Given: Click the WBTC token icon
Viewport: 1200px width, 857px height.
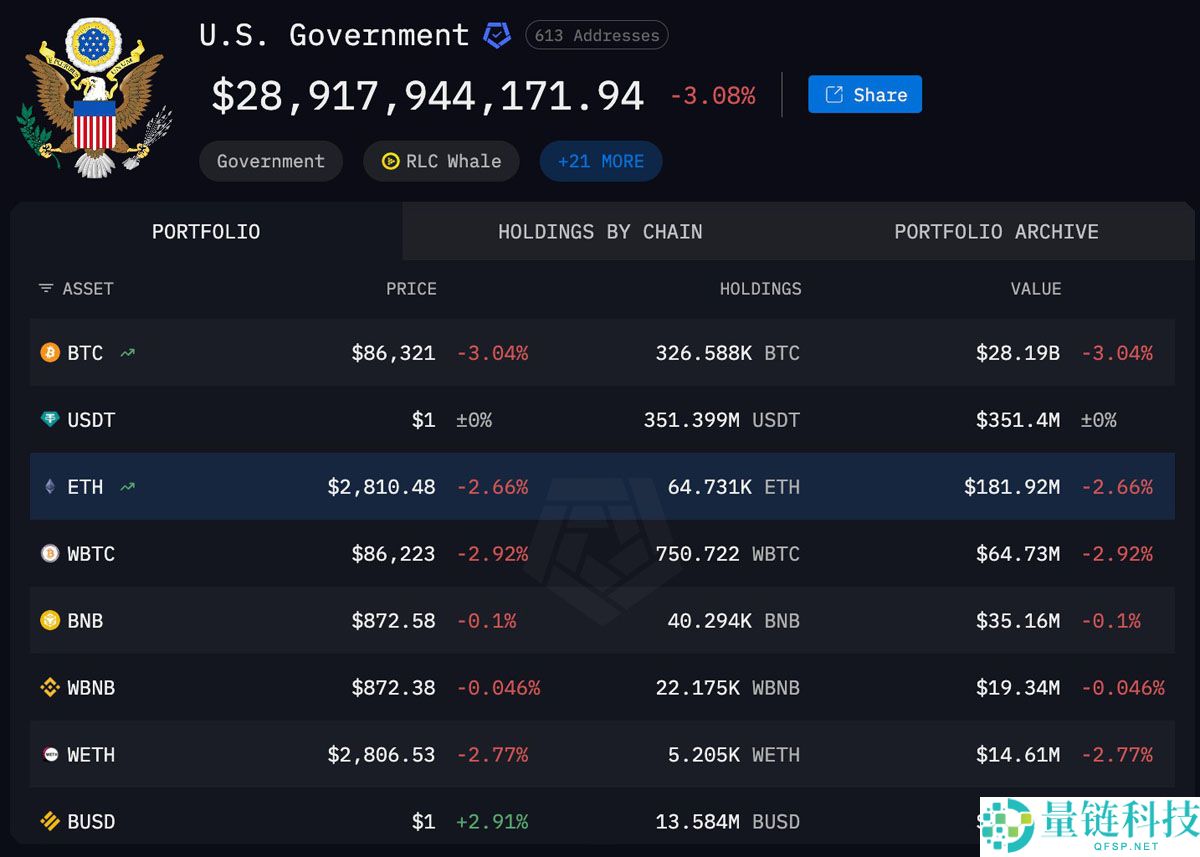Looking at the screenshot, I should pyautogui.click(x=52, y=554).
